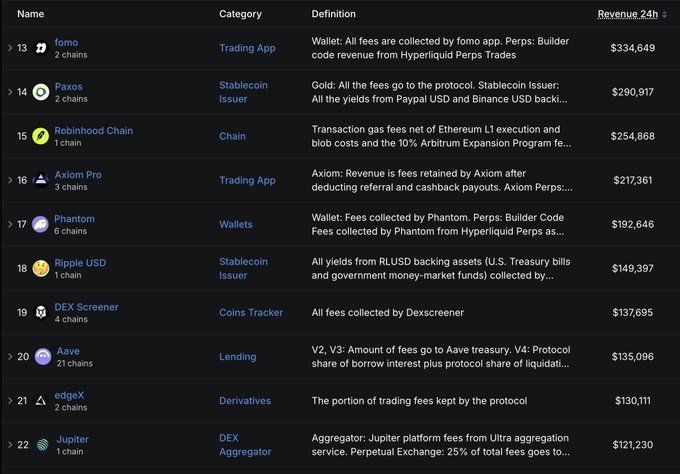
Task: Open the Phantom protocol link
Action: point(74,219)
